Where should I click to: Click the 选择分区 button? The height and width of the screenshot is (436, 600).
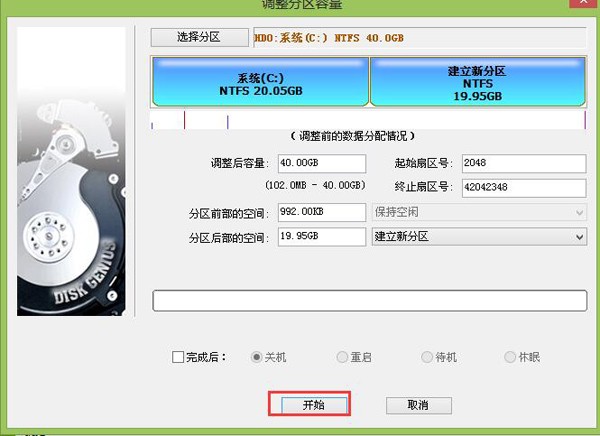(x=199, y=38)
